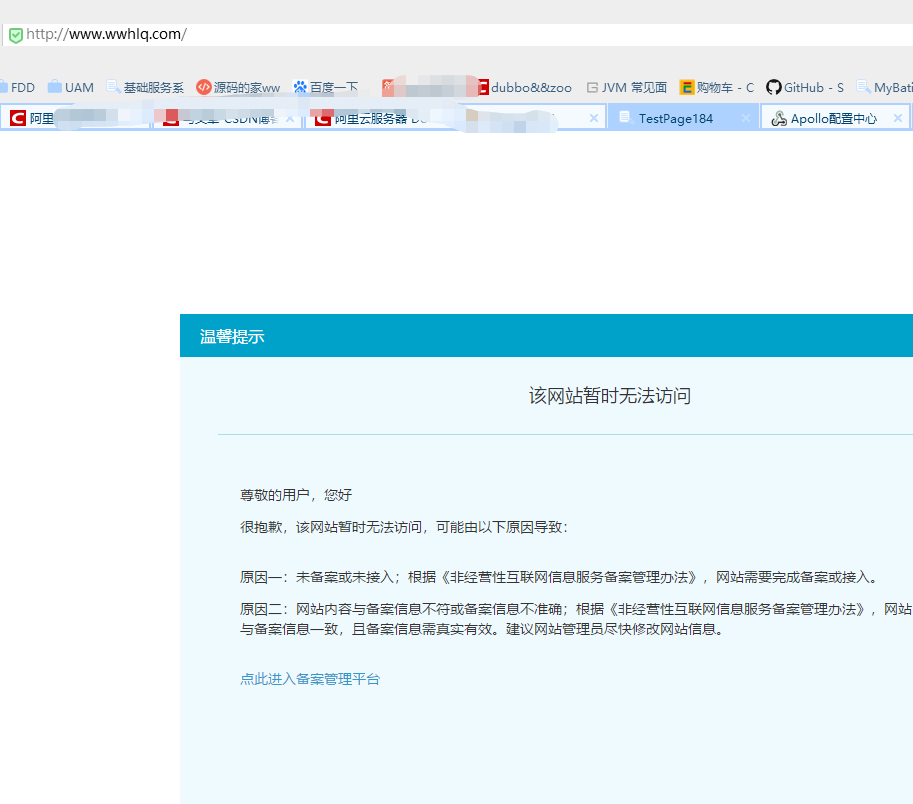Close the Apollo配置中心 tab
The image size is (913, 804).
coord(898,118)
